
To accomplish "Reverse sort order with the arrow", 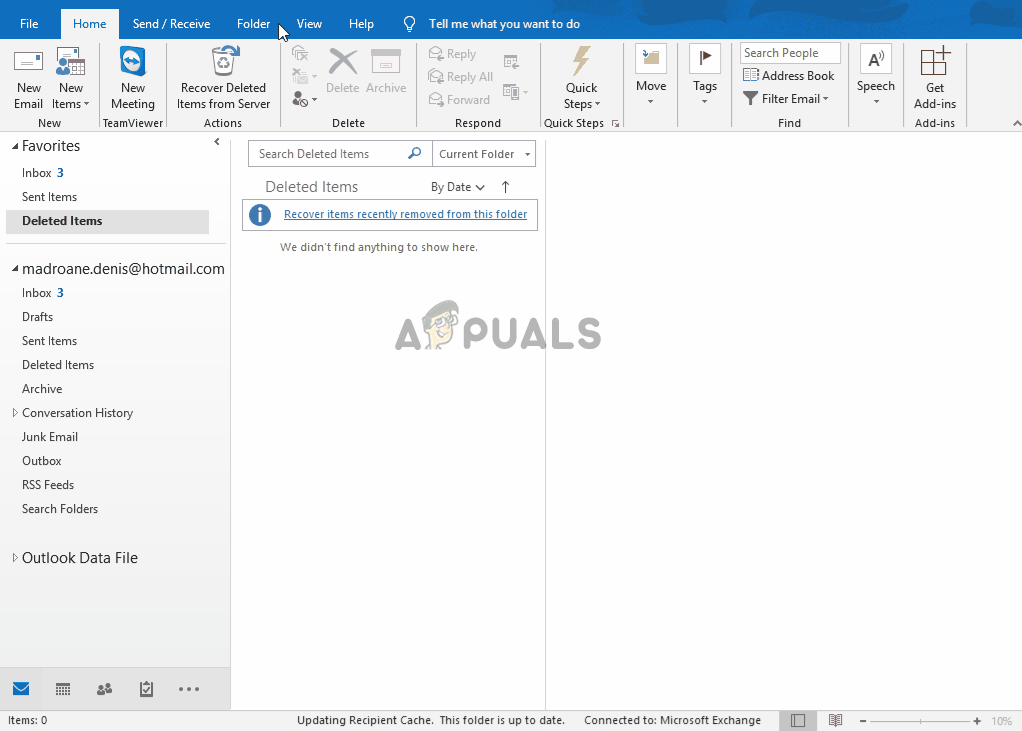I will tap(505, 187).
